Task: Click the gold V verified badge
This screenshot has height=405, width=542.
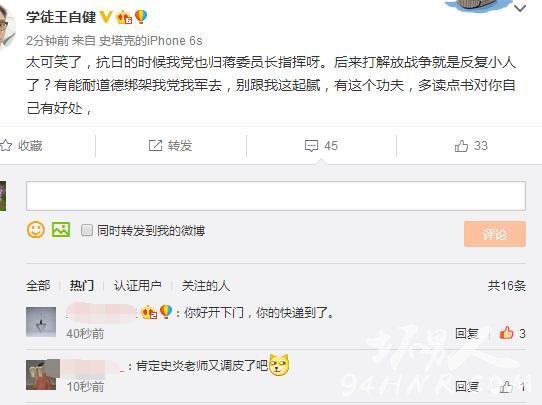Action: coord(106,17)
